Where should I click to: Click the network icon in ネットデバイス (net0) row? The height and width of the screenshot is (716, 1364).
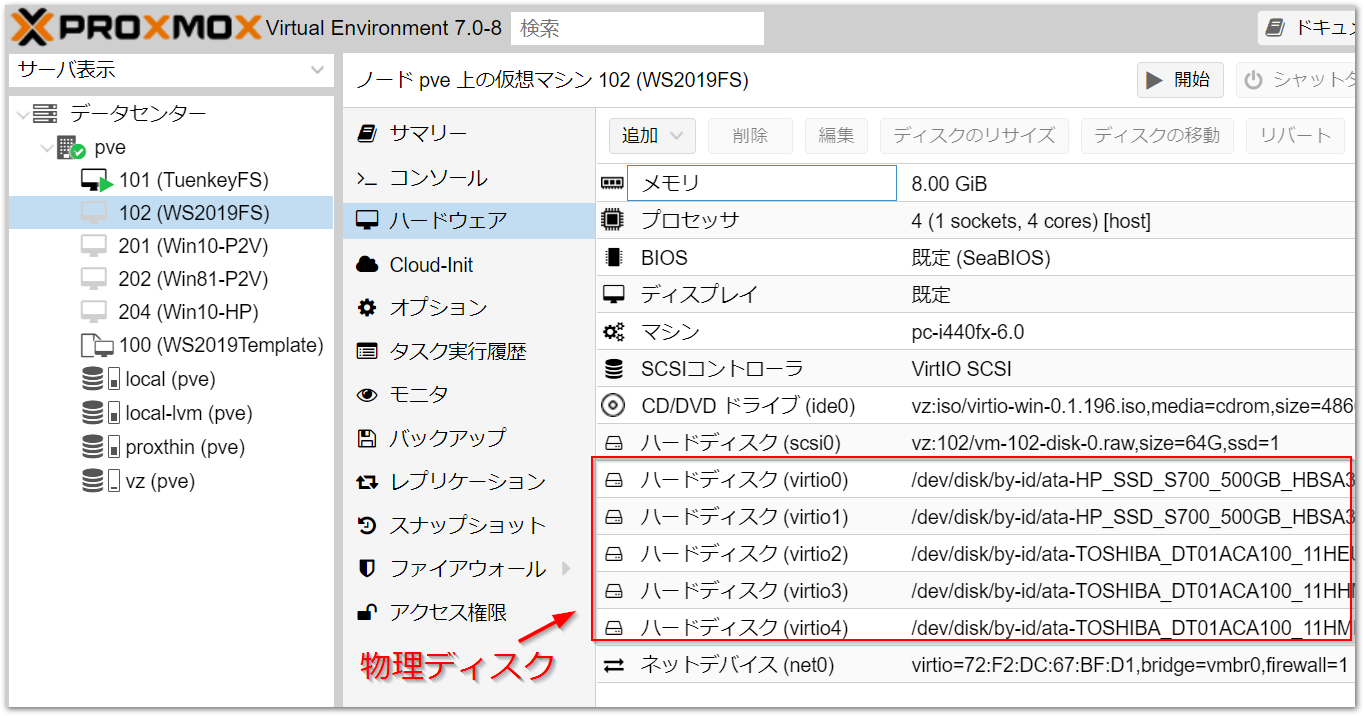coord(614,665)
